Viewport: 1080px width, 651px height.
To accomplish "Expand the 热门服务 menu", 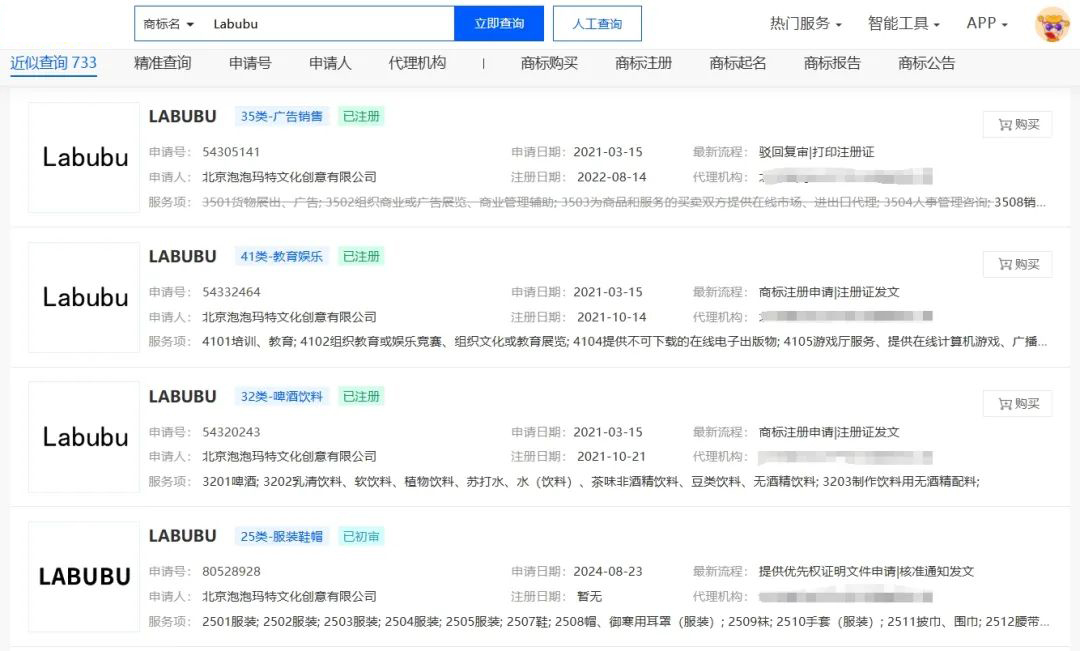I will pyautogui.click(x=805, y=24).
